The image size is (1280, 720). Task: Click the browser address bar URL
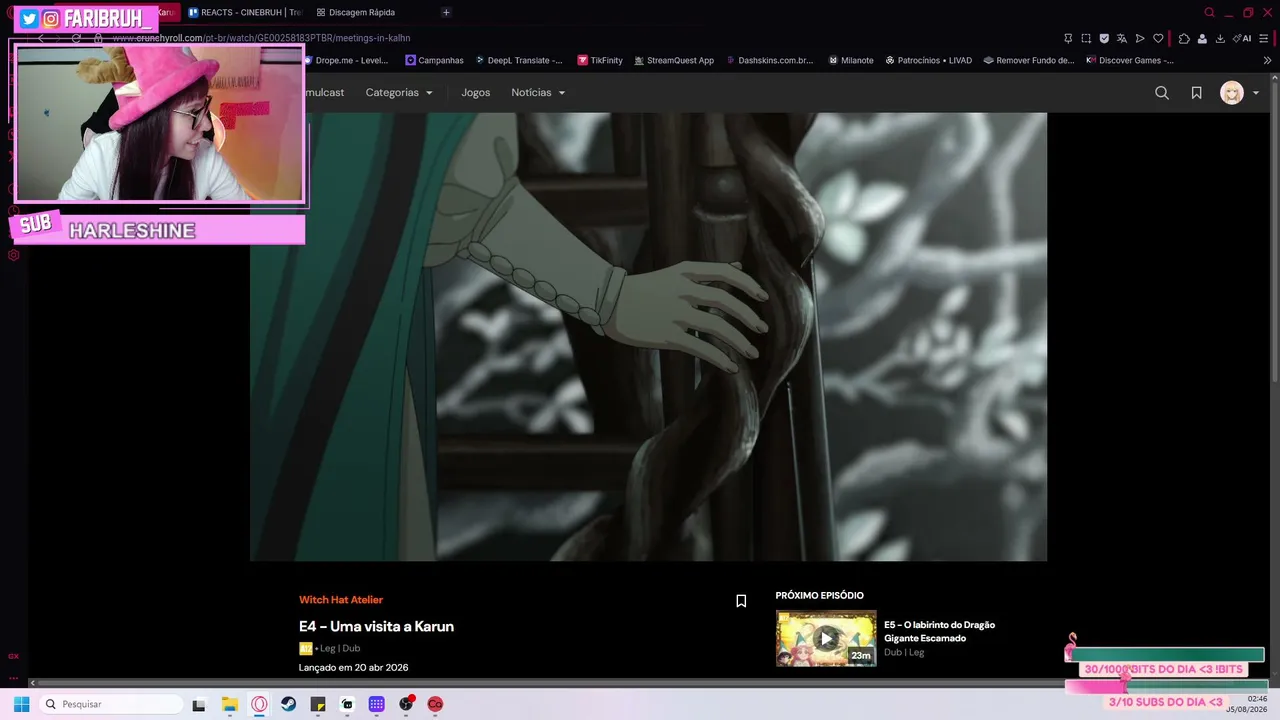click(x=261, y=38)
